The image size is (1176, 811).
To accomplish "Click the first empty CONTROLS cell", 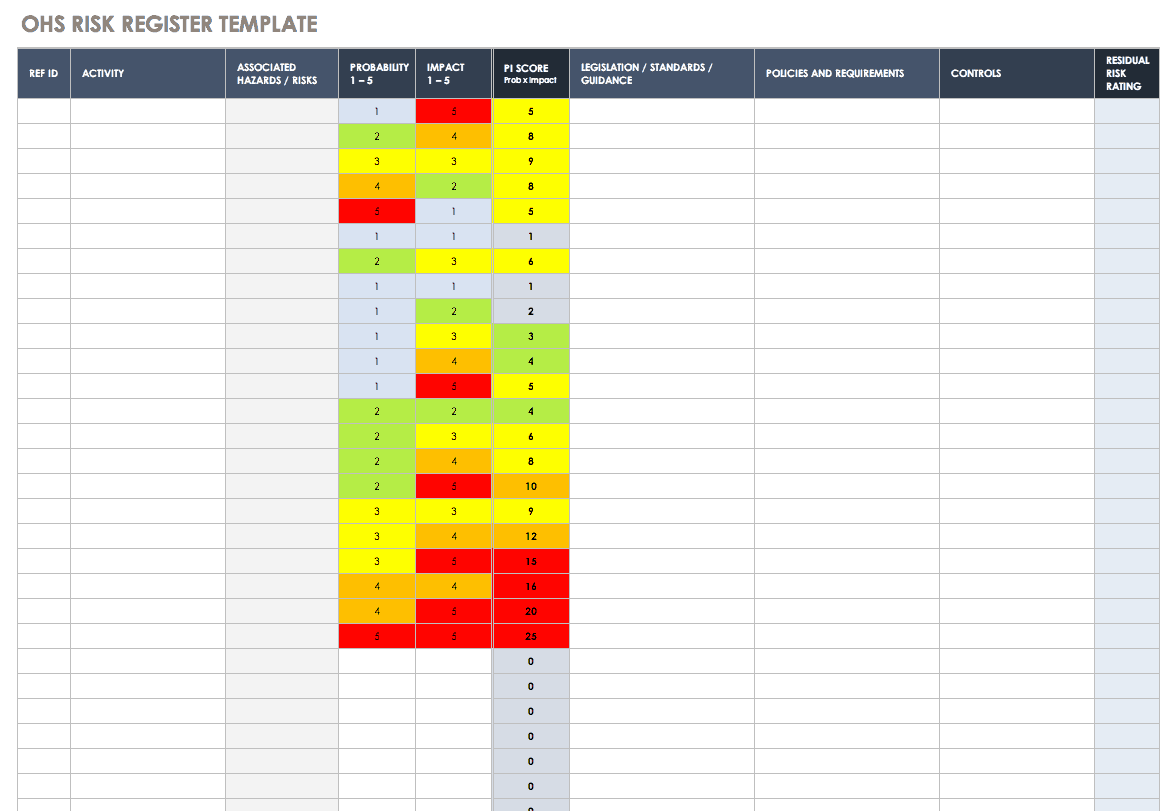I will coord(1016,110).
